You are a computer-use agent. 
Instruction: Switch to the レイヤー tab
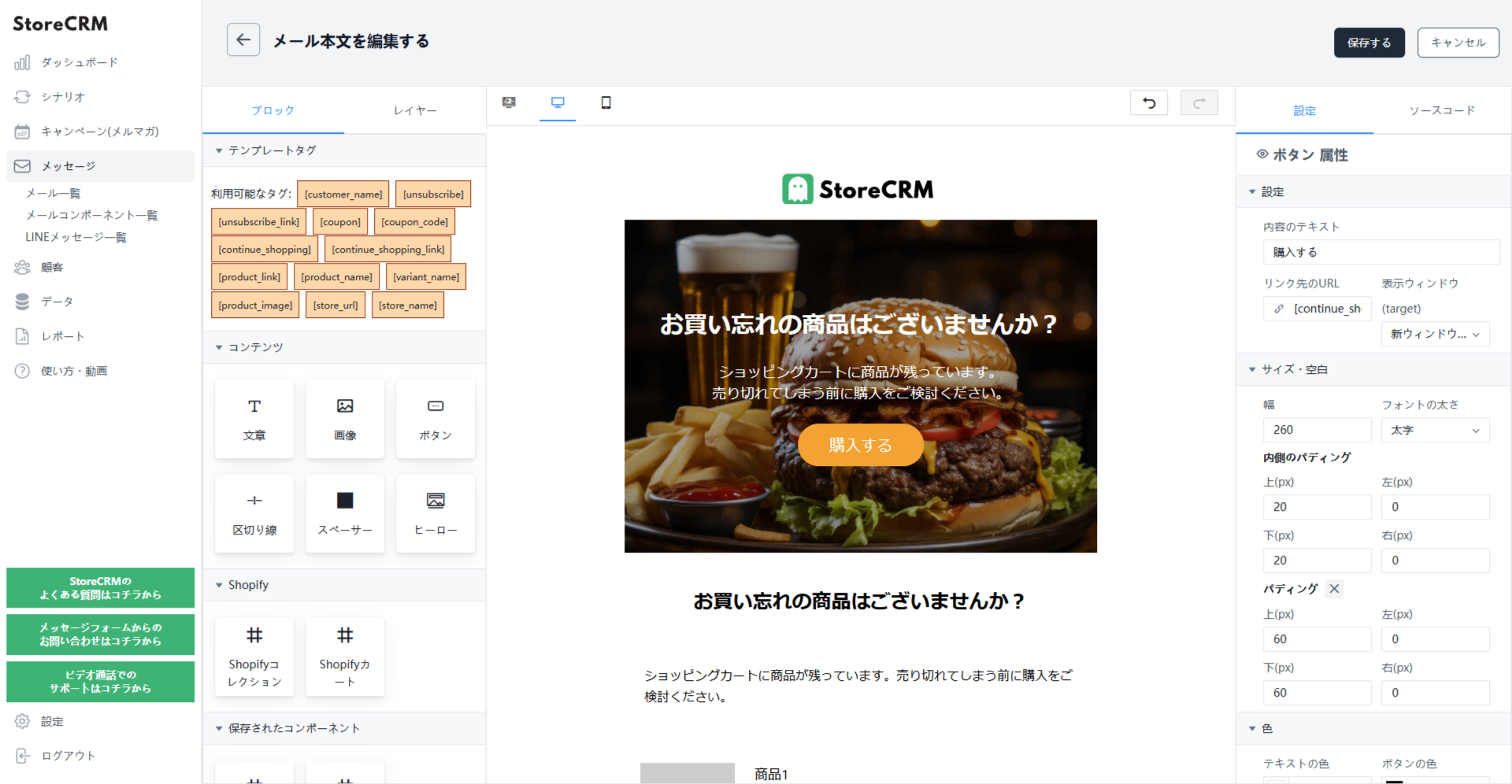(x=415, y=110)
